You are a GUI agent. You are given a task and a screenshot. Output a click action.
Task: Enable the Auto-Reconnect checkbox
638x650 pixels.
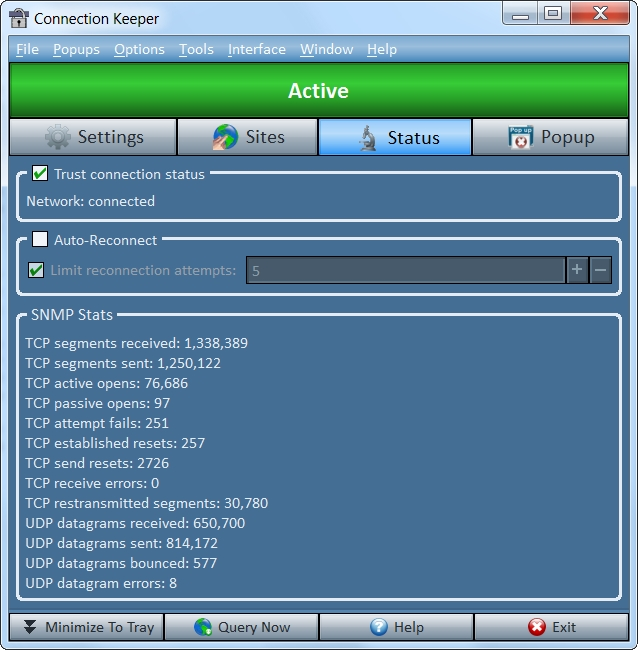click(x=40, y=239)
